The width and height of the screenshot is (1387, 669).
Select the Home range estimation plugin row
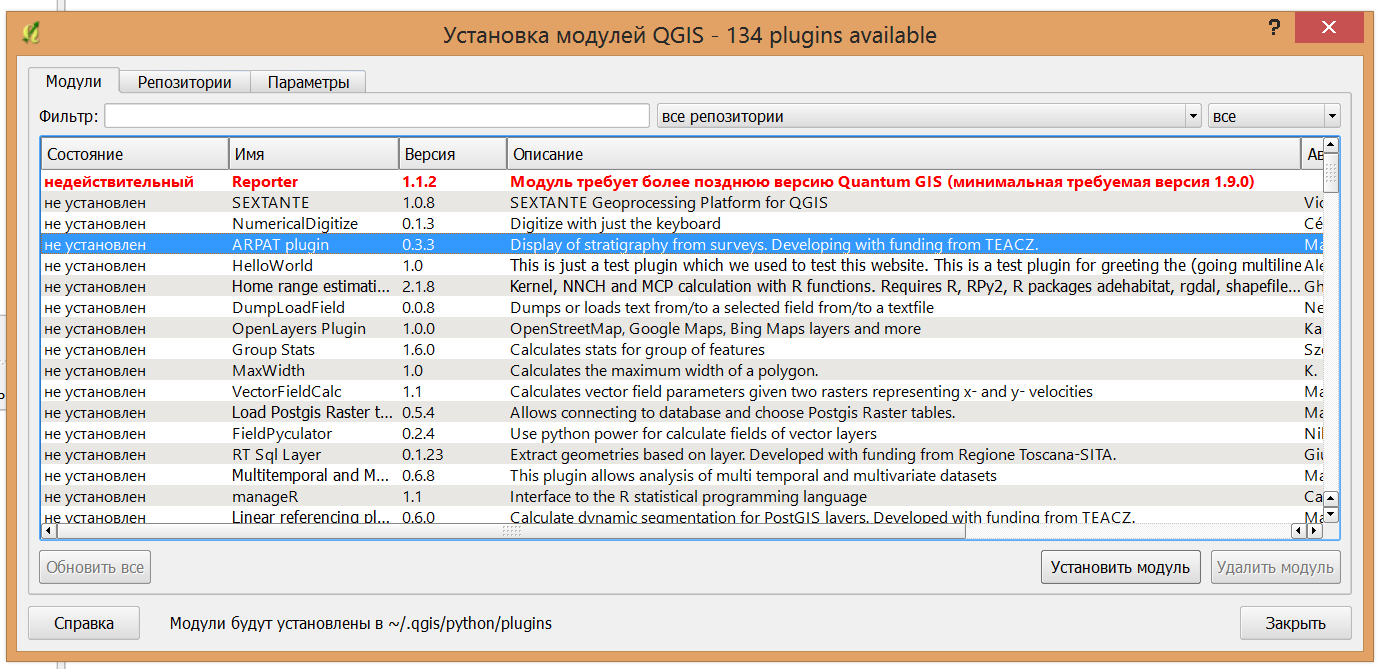coord(681,286)
